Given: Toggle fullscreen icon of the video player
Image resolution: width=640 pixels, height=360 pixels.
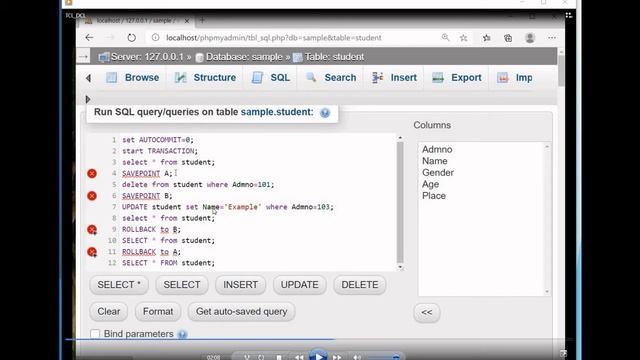Looking at the screenshot, I should pos(563,353).
